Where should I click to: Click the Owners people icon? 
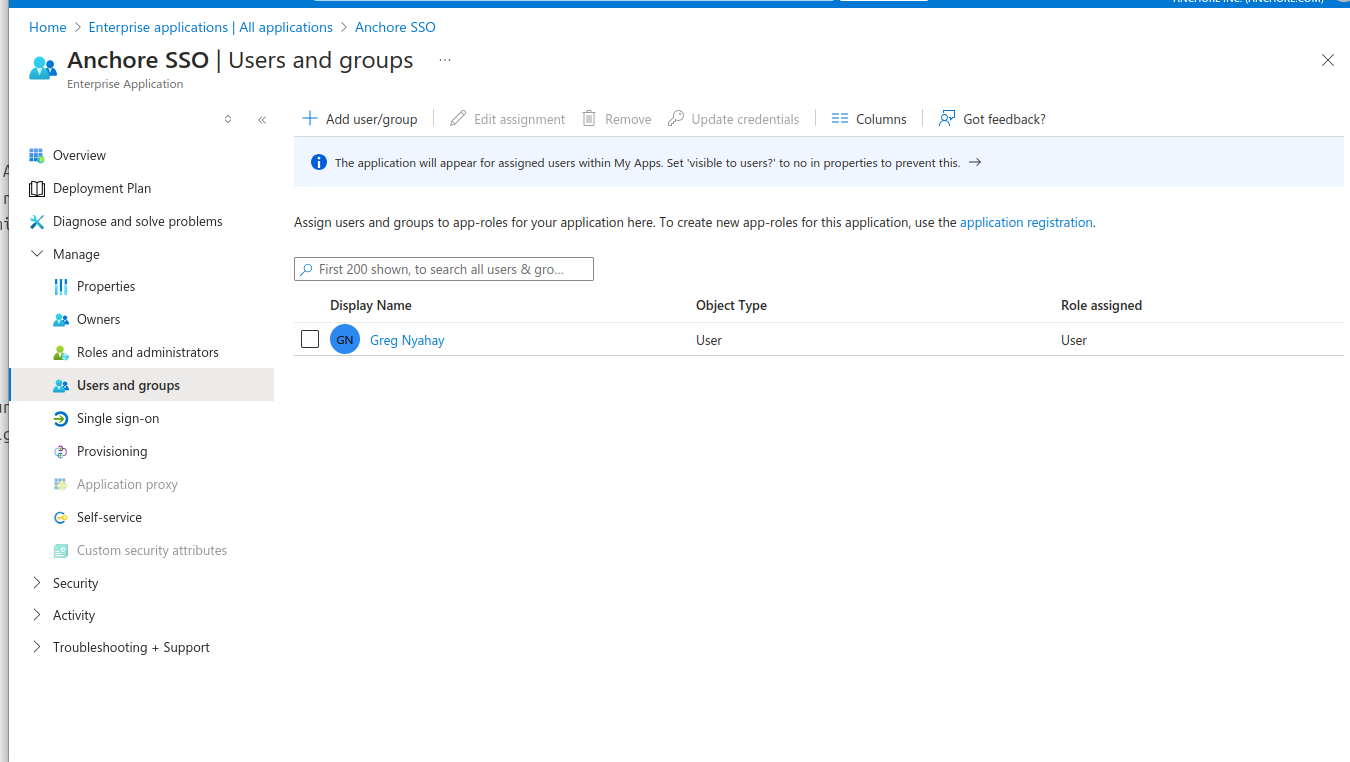tap(61, 319)
